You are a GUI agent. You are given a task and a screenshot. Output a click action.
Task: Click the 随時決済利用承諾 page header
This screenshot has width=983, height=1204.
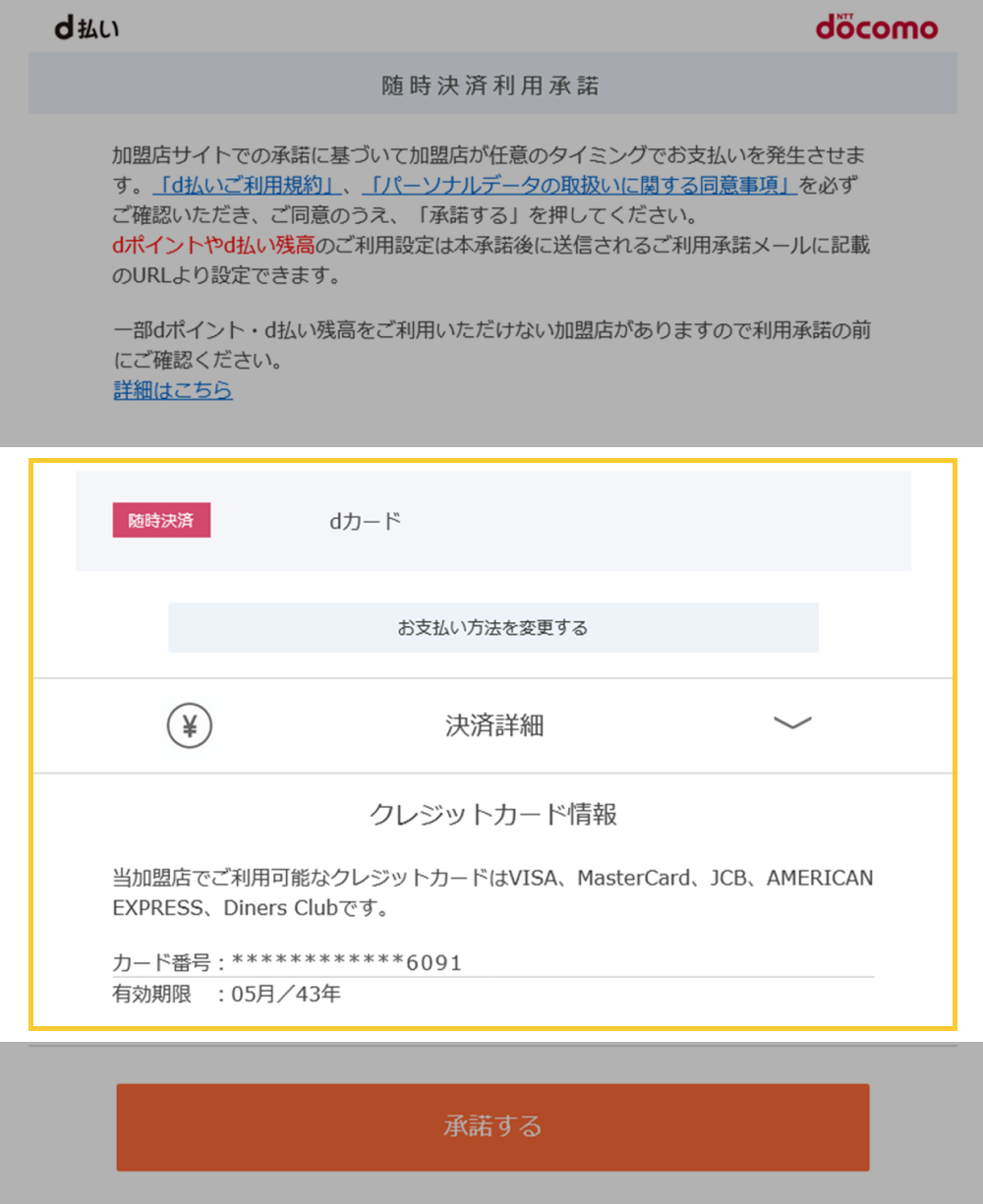tap(492, 85)
